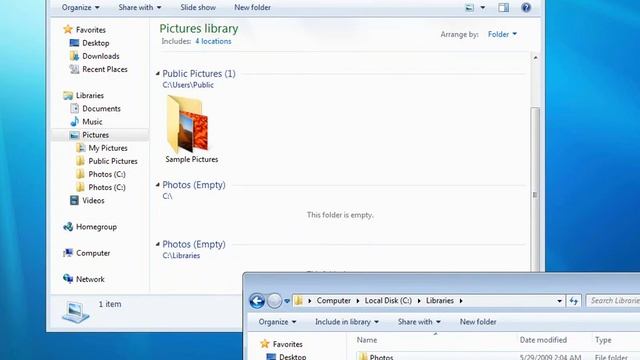
Task: Open Arrange by Folder dropdown
Action: pyautogui.click(x=502, y=34)
